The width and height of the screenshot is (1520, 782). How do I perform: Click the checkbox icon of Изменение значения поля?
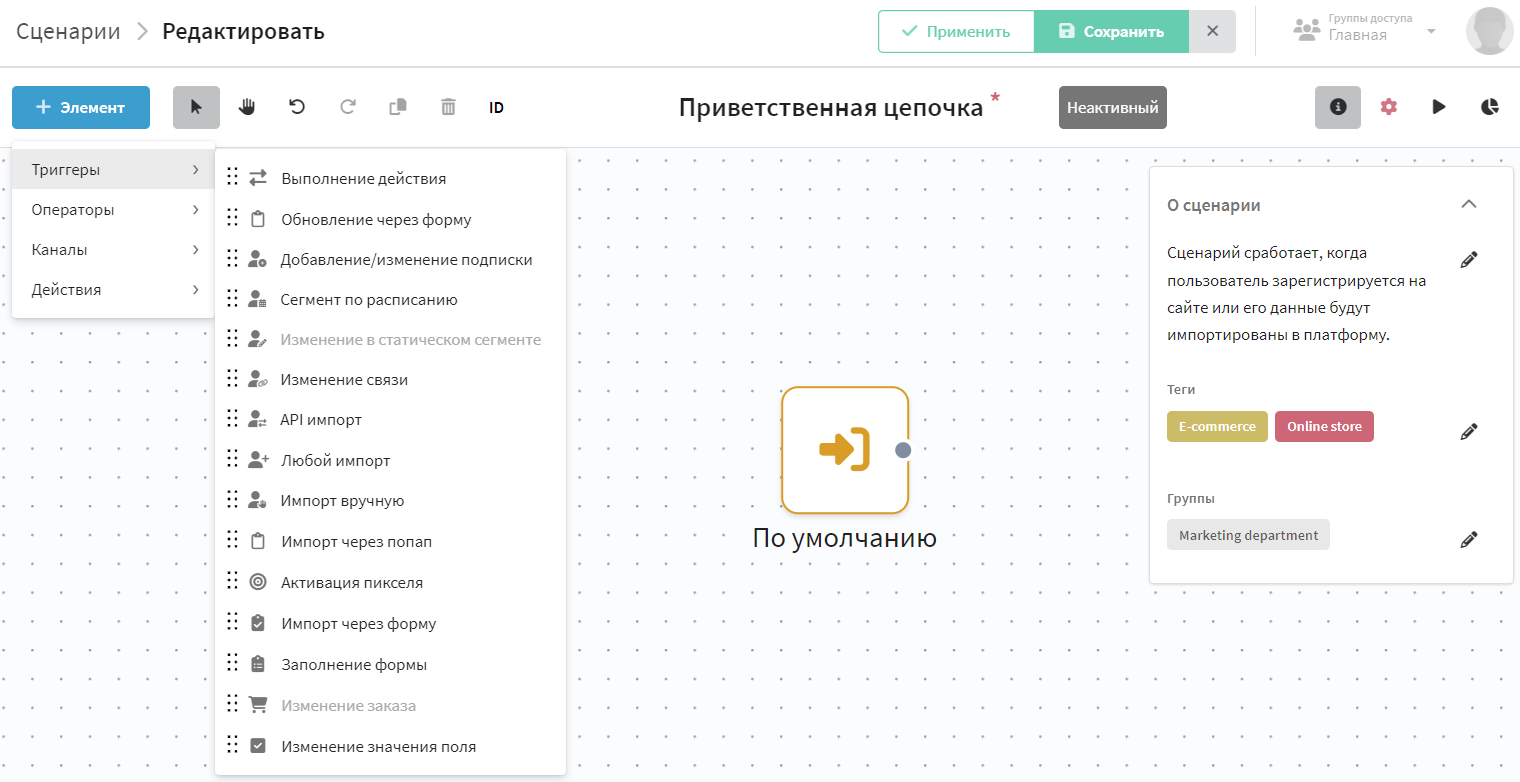[258, 746]
